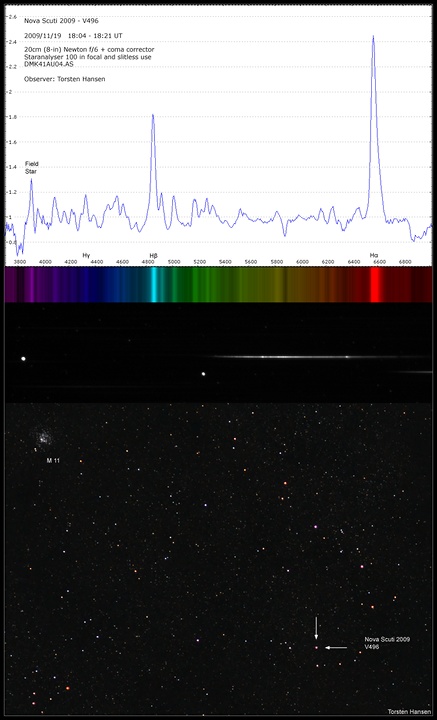Click the left-pointing arrow beside the nova
Viewport: 437px width, 720px height.
336,647
